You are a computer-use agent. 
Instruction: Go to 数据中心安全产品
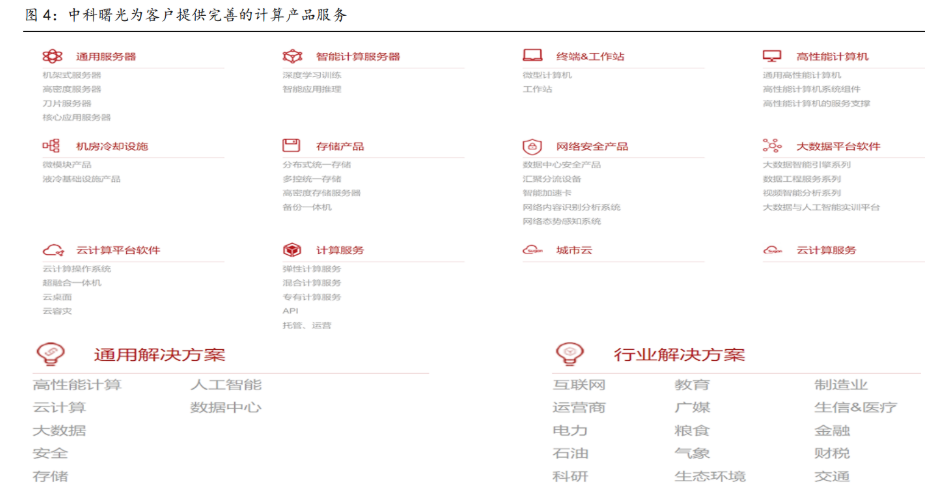pyautogui.click(x=562, y=165)
